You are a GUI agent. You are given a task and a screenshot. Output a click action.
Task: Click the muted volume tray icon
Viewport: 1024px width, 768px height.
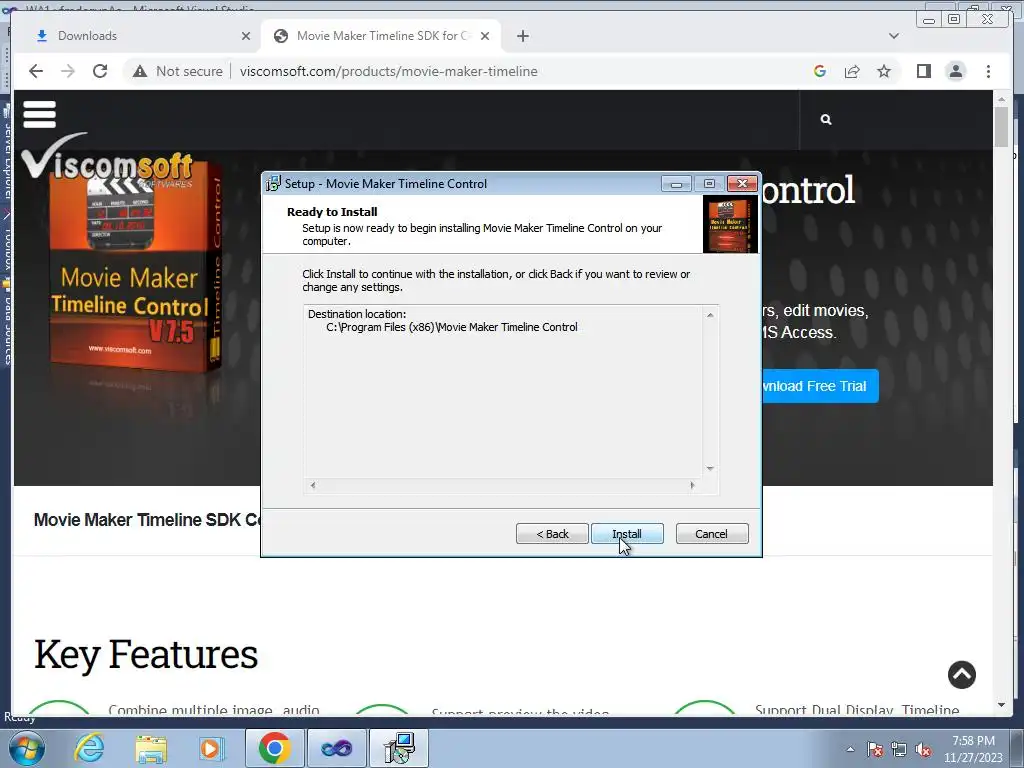923,749
